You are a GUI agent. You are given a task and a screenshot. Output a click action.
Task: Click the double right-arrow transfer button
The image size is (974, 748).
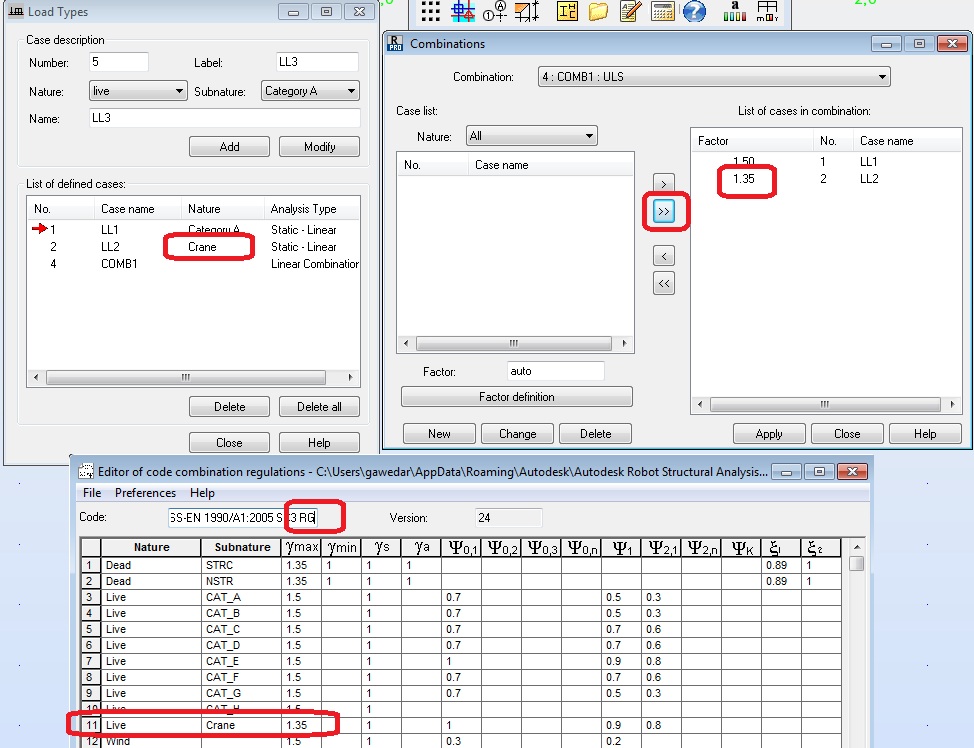point(663,213)
